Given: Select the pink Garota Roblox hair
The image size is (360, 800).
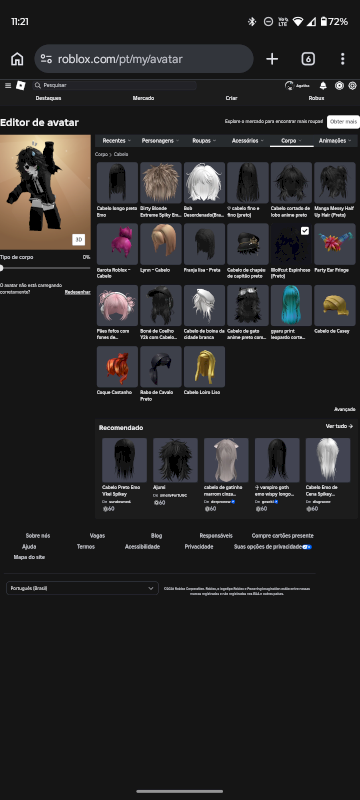Looking at the screenshot, I should pos(117,244).
